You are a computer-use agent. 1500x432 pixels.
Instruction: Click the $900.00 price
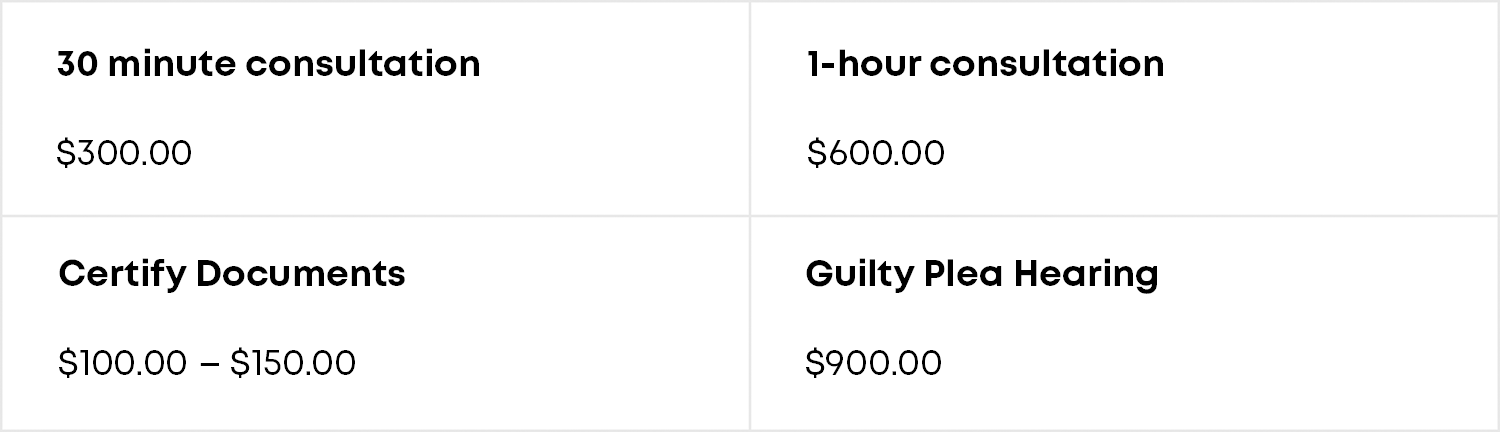tap(874, 363)
